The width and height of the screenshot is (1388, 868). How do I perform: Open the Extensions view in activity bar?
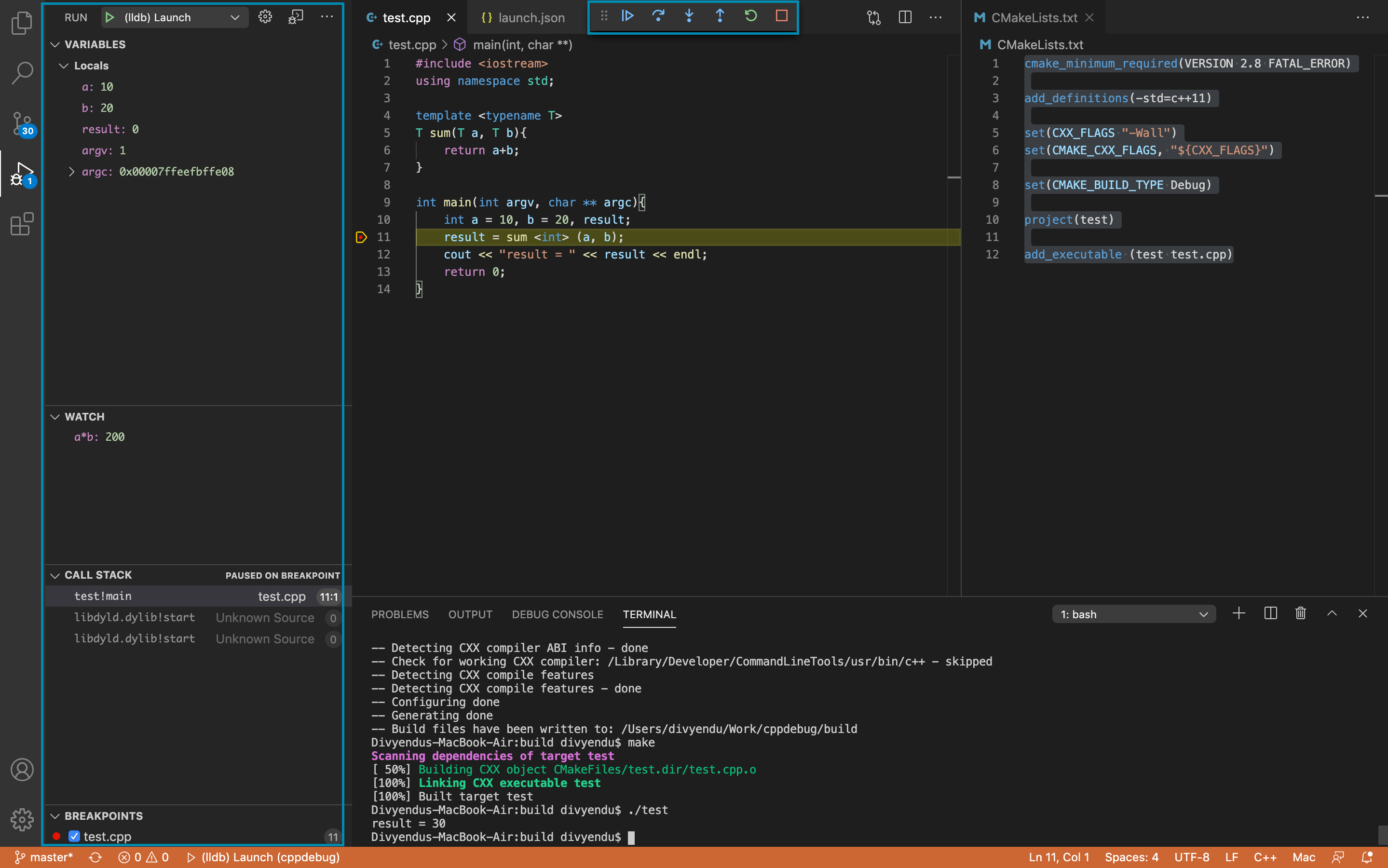(x=22, y=224)
